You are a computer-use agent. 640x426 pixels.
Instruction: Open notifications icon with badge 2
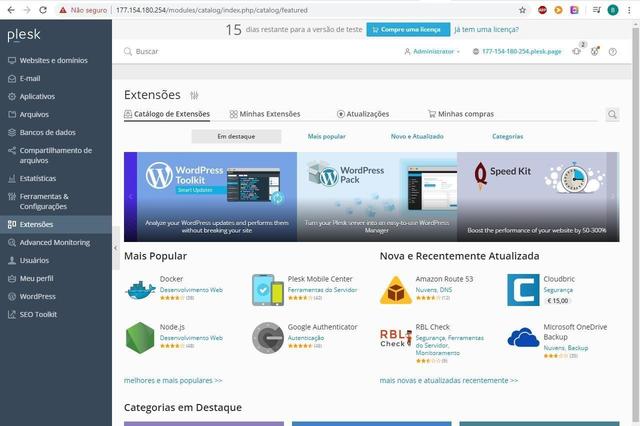tap(577, 51)
